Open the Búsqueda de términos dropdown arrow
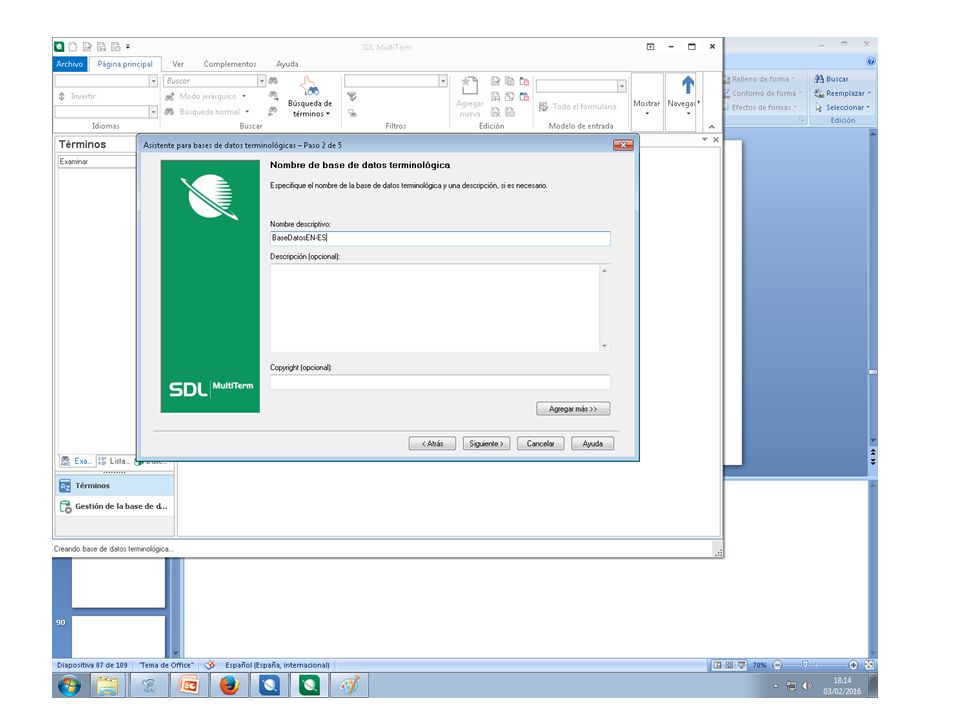Image resolution: width=960 pixels, height=720 pixels. tap(328, 114)
